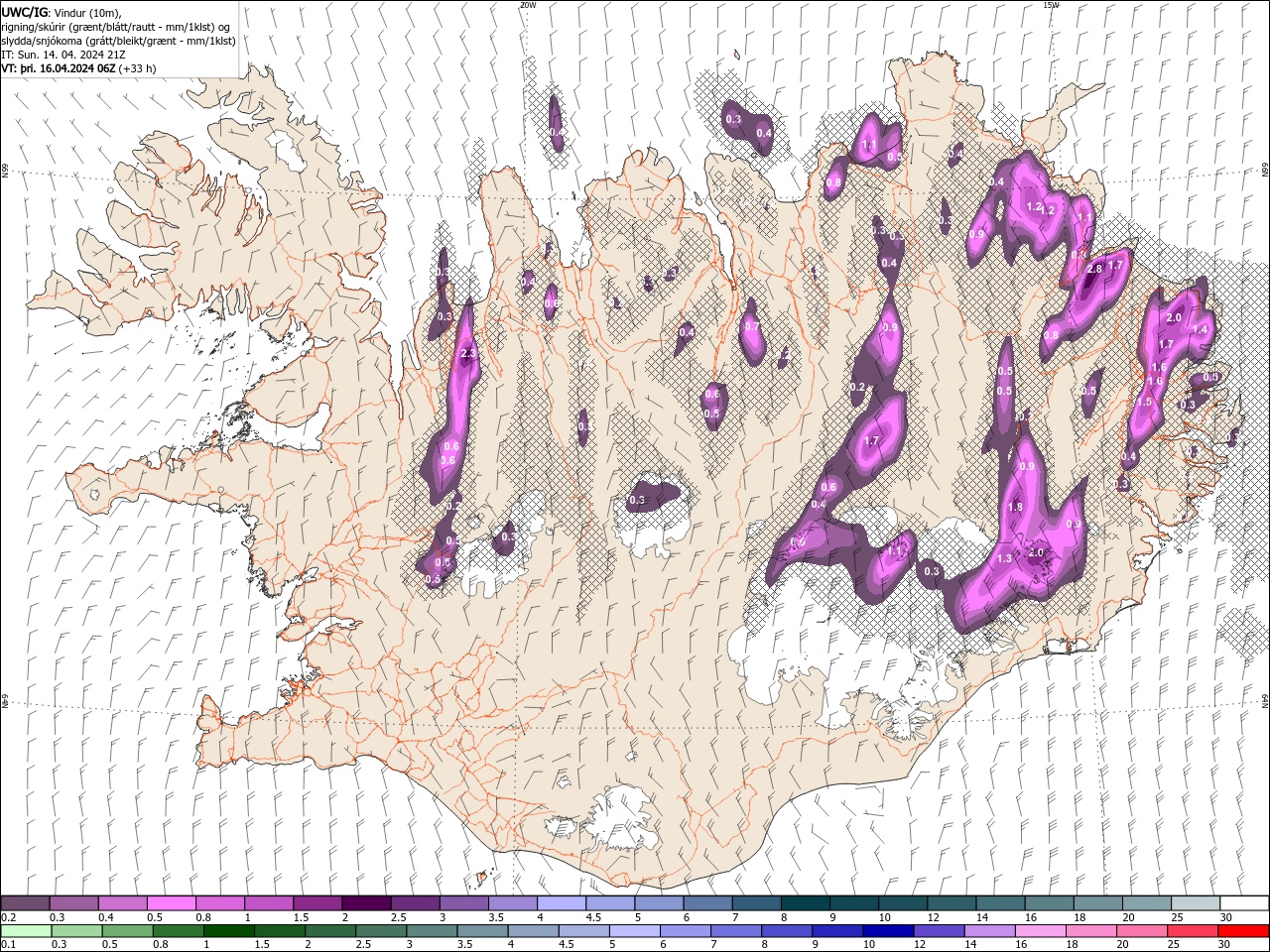Select the light pink 16 lower legend swatch

(1041, 931)
